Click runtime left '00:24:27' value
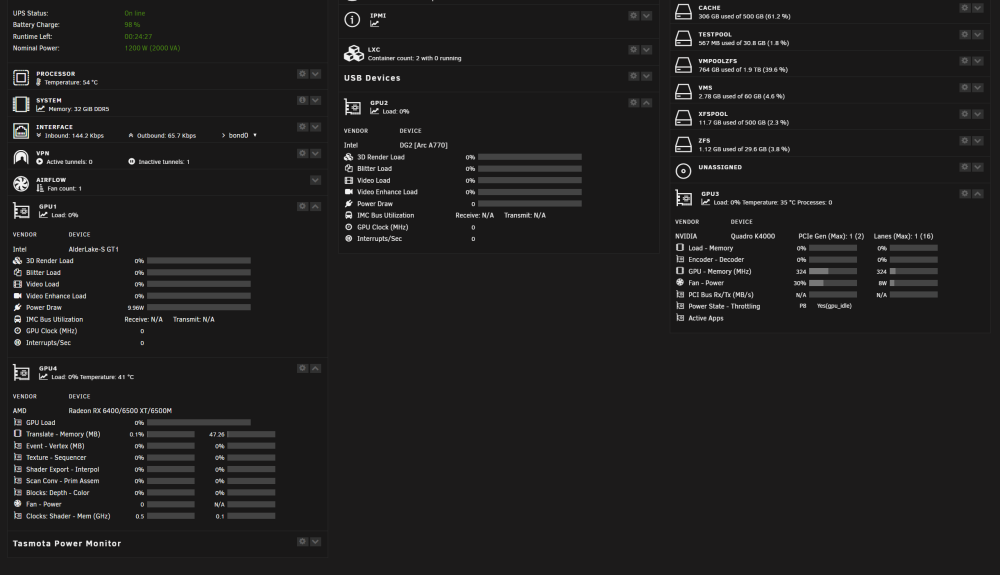 click(138, 37)
